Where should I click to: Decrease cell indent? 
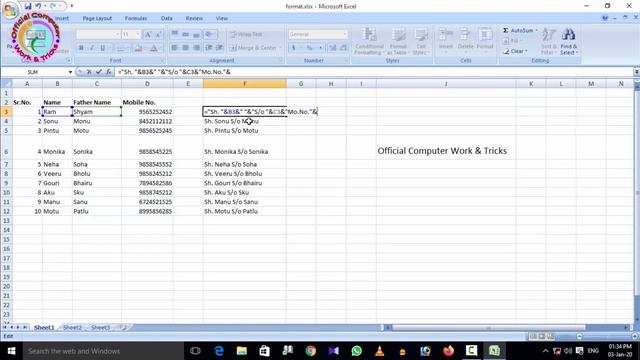[209, 48]
